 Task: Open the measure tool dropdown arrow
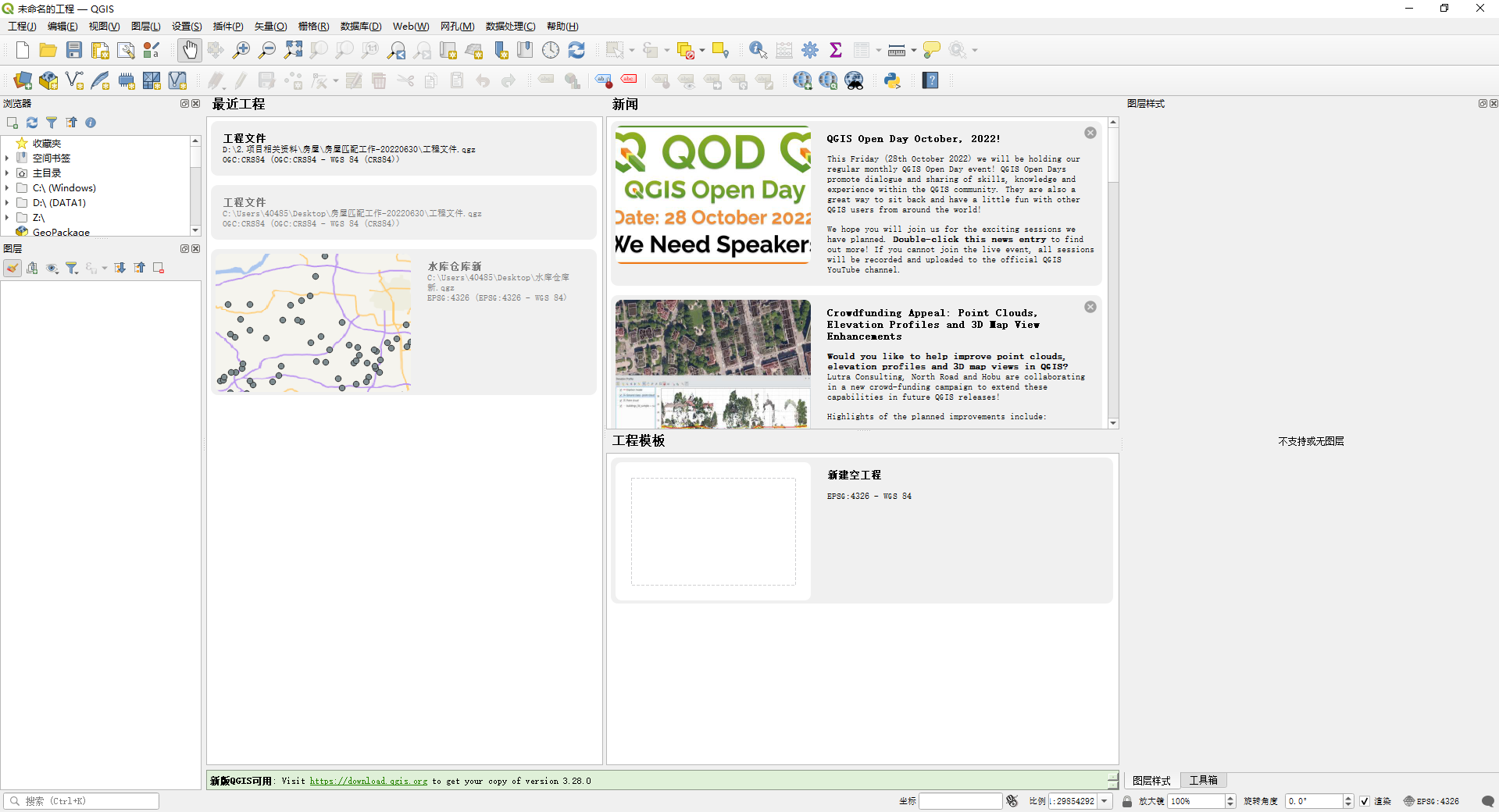914,51
